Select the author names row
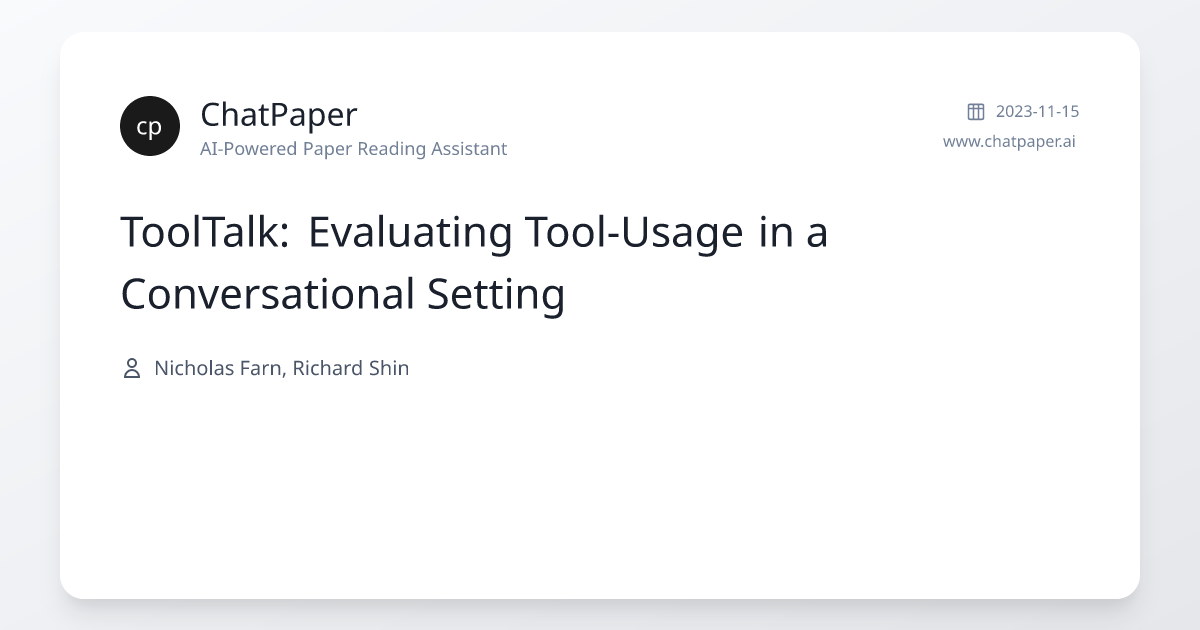Viewport: 1200px width, 630px height. [281, 368]
